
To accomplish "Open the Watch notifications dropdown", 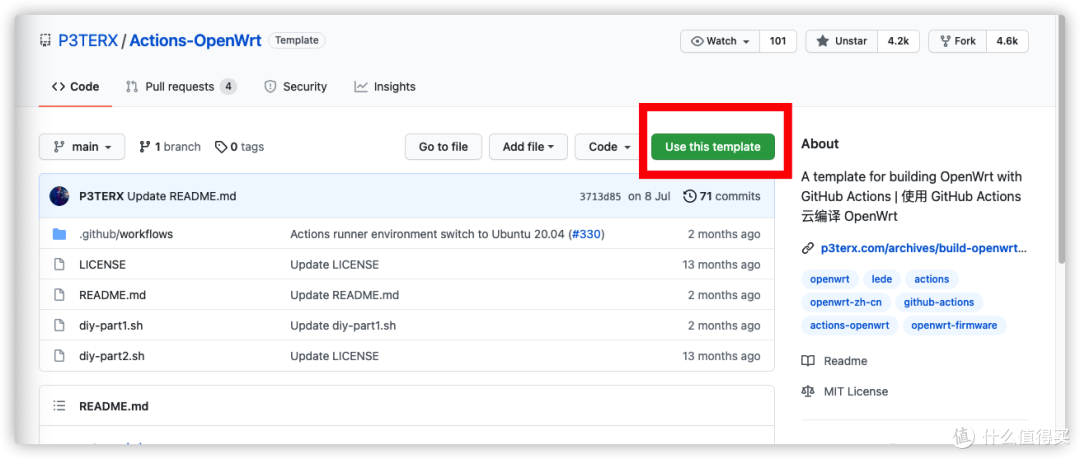I will coord(720,41).
